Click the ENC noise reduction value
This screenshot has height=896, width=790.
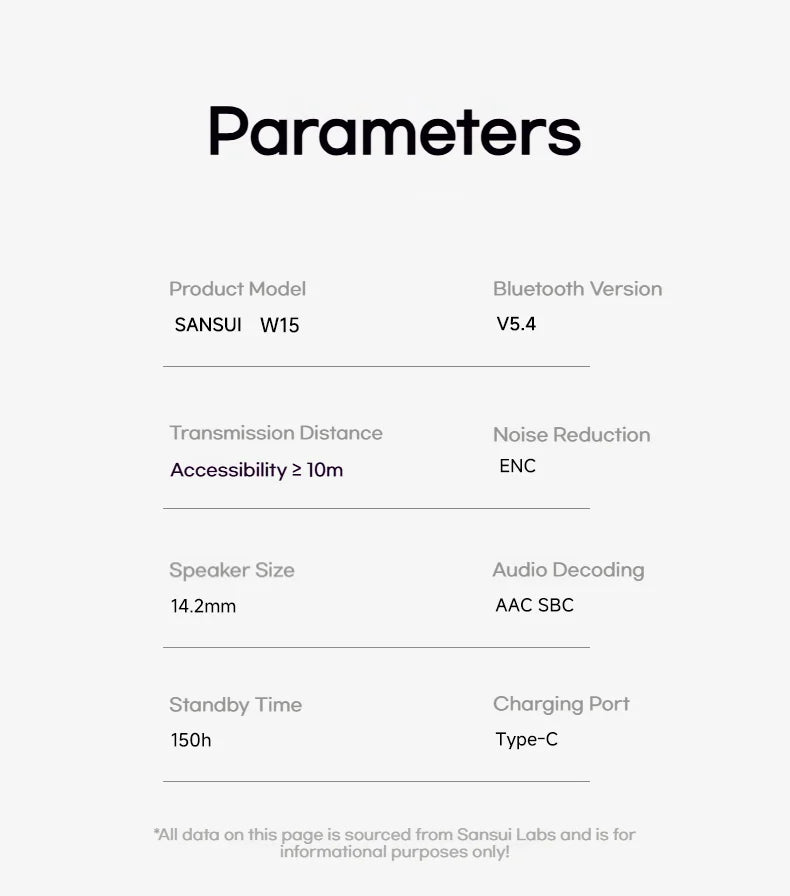[517, 466]
